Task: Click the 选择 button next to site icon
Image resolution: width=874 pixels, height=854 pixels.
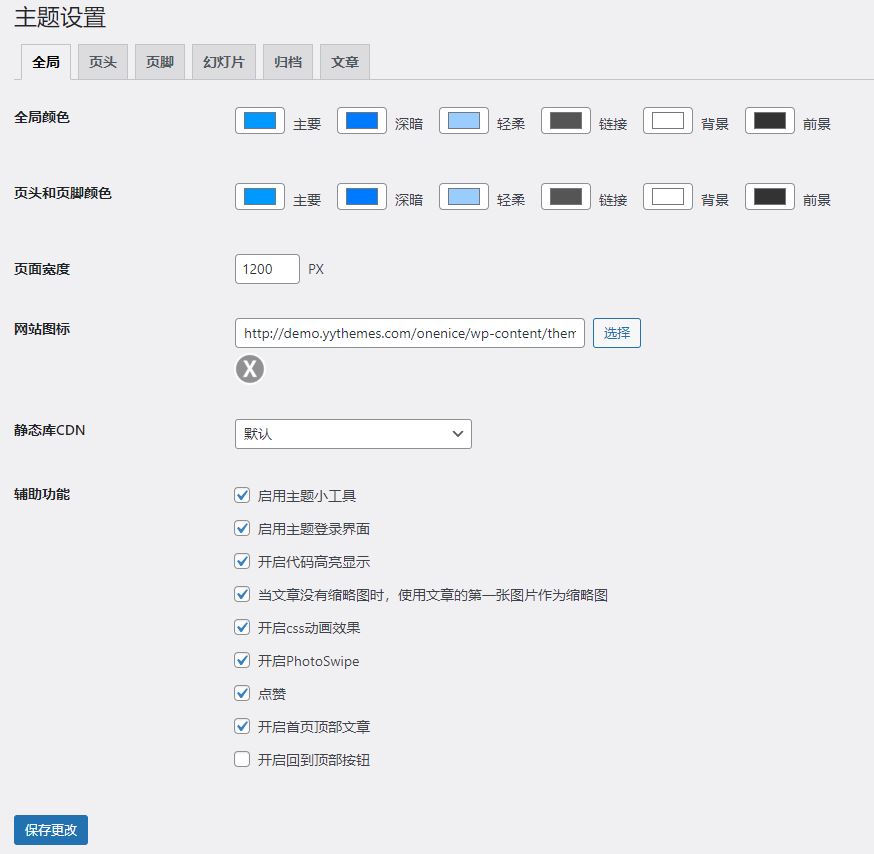Action: click(616, 332)
